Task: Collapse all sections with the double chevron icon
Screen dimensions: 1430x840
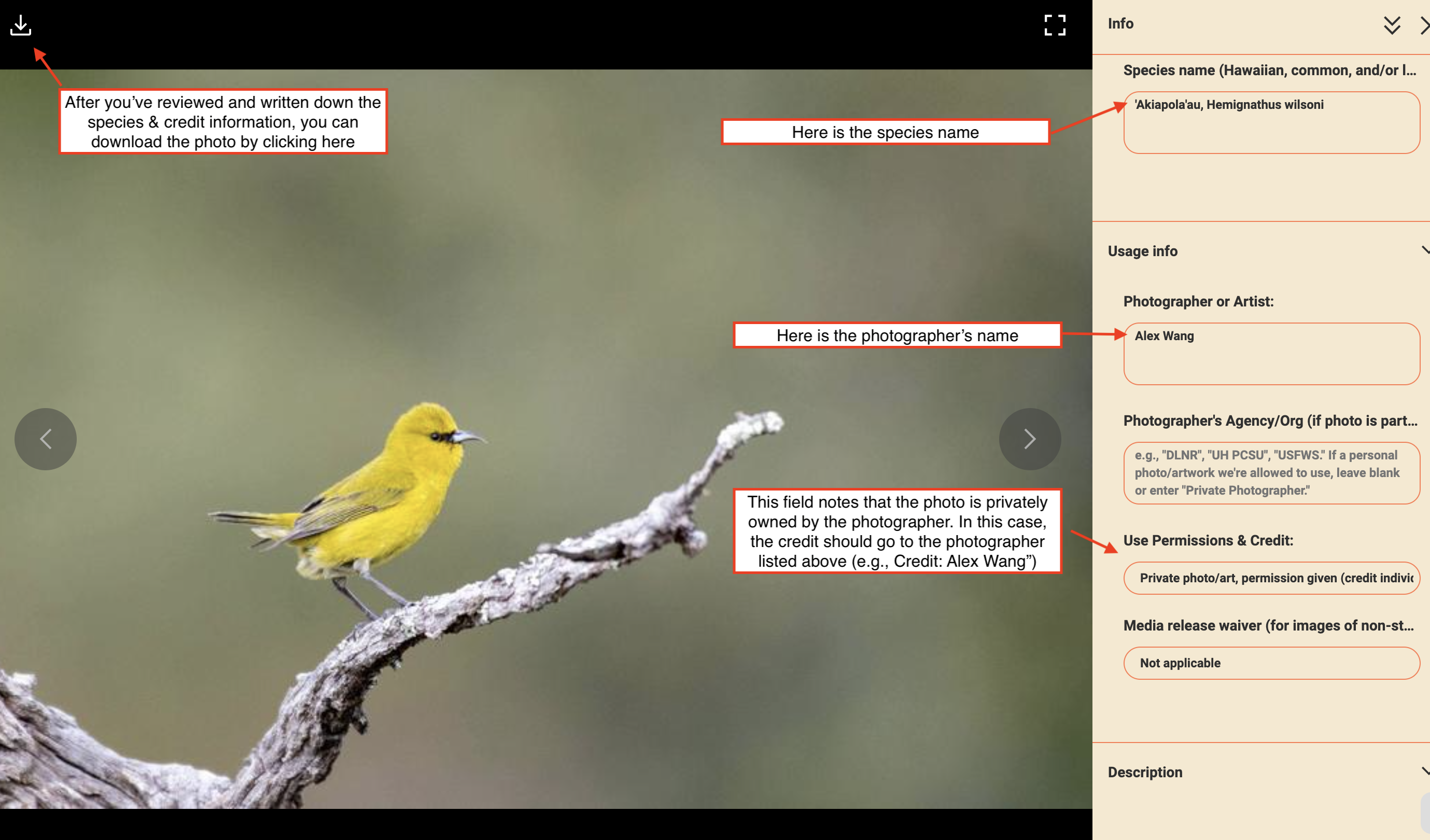Action: (x=1392, y=25)
